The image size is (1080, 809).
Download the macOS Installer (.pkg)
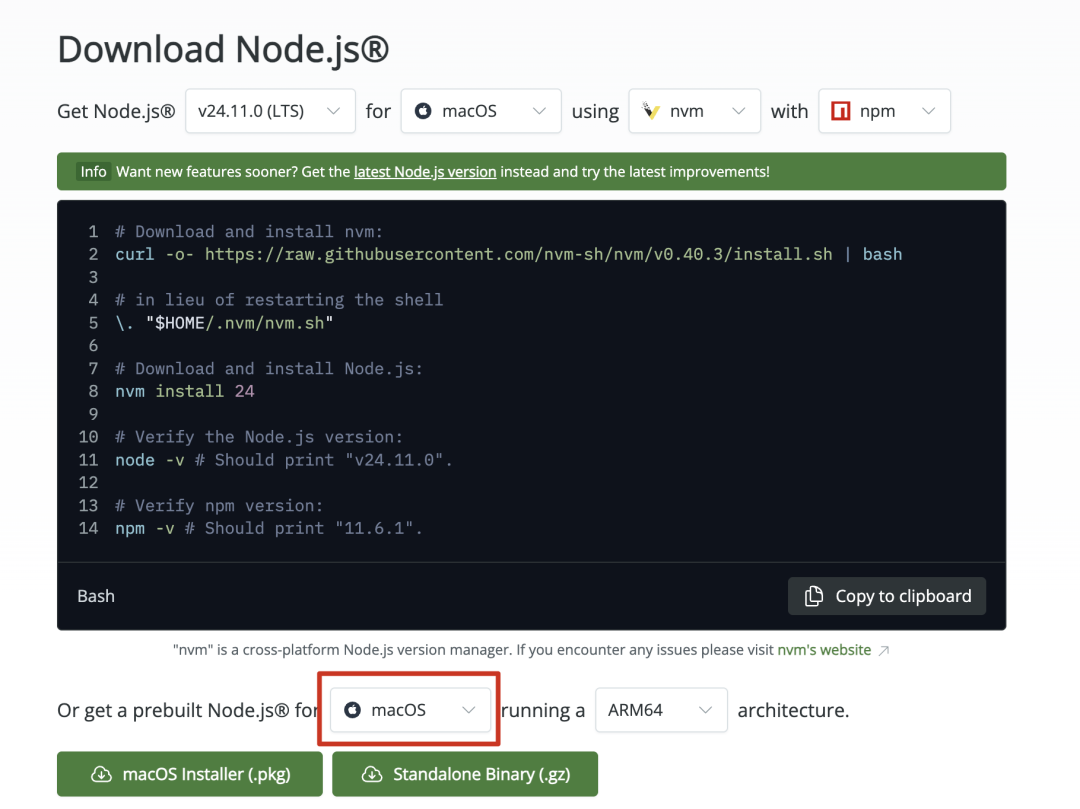pos(189,774)
